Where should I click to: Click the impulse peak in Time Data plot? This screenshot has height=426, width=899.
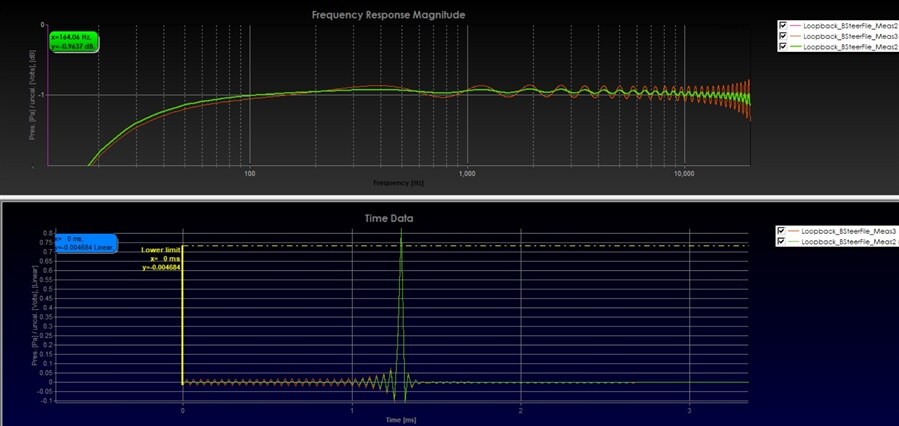click(x=401, y=230)
